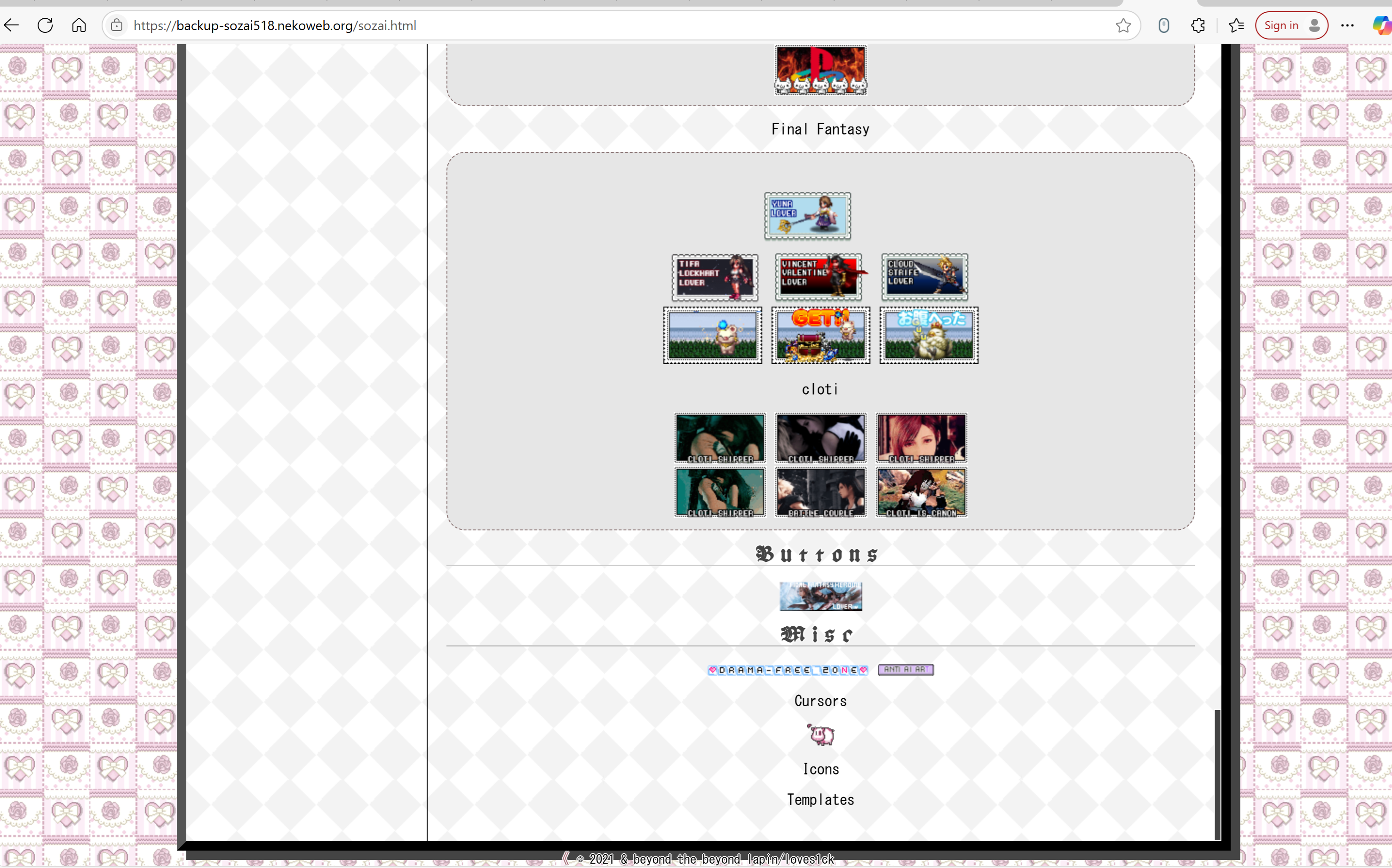Image resolution: width=1392 pixels, height=868 pixels.
Task: Click the Final Fantasy section heading
Action: [820, 129]
